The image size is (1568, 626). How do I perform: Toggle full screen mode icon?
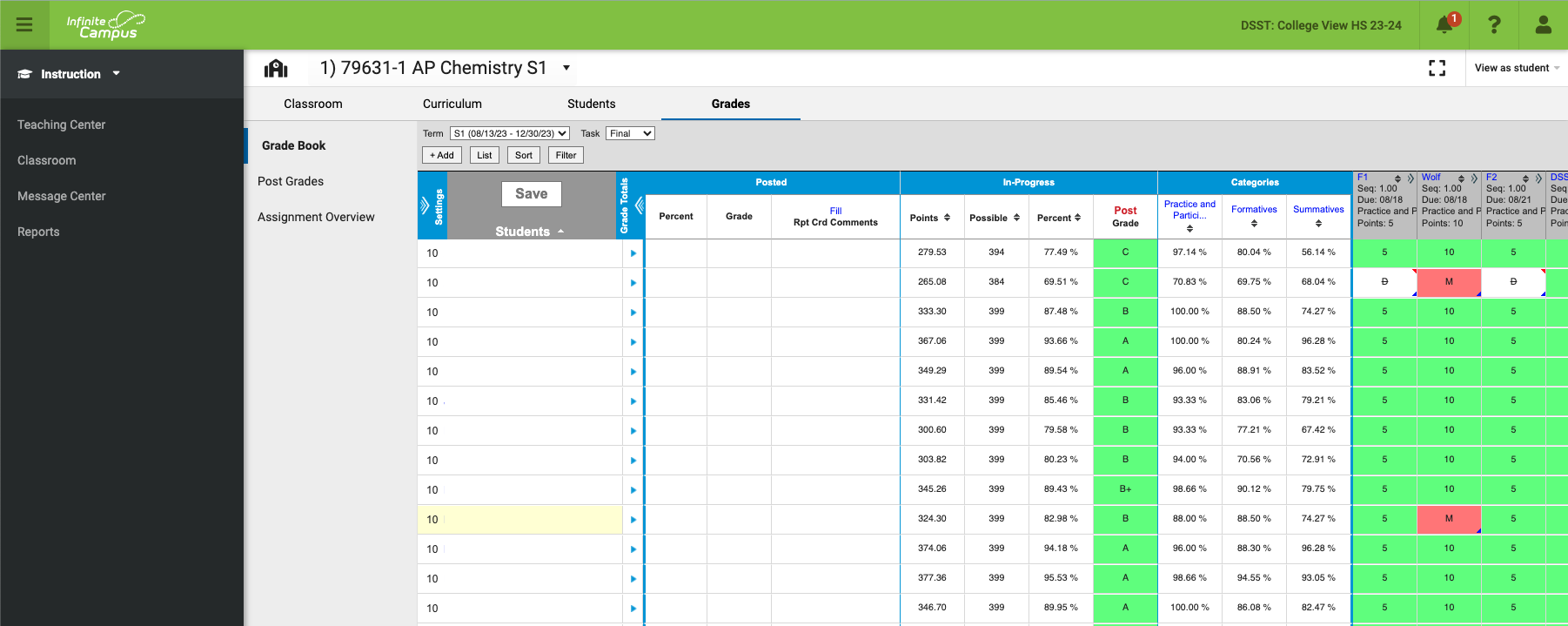[x=1437, y=68]
